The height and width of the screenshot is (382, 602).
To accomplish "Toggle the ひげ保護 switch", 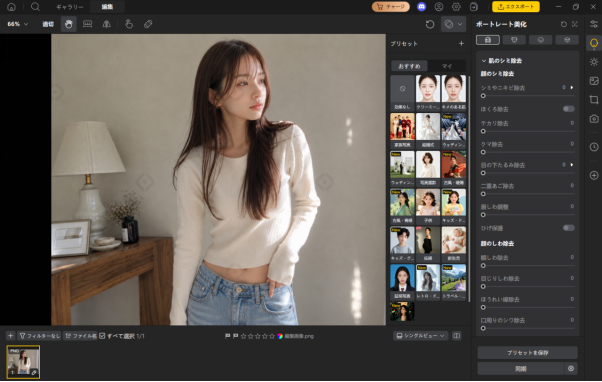I will 569,228.
